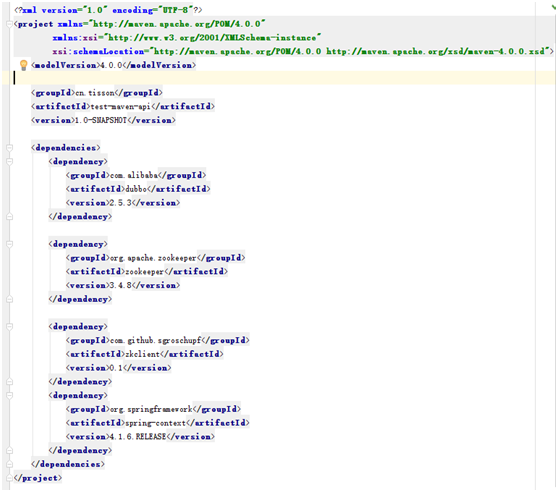The width and height of the screenshot is (558, 492).
Task: Collapse the project tag fold marker
Action: (10, 24)
